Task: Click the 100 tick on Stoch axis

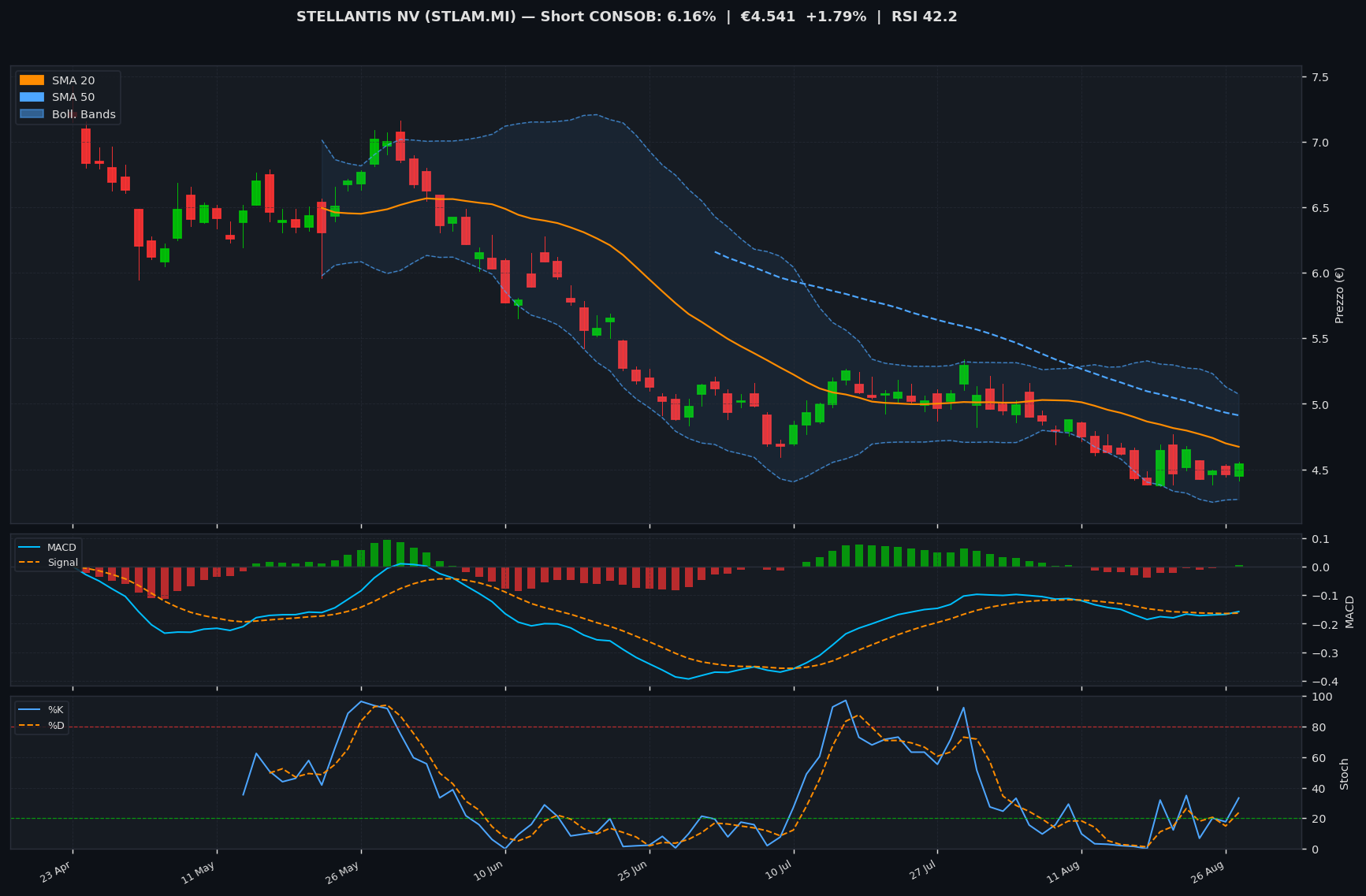Action: (1321, 697)
